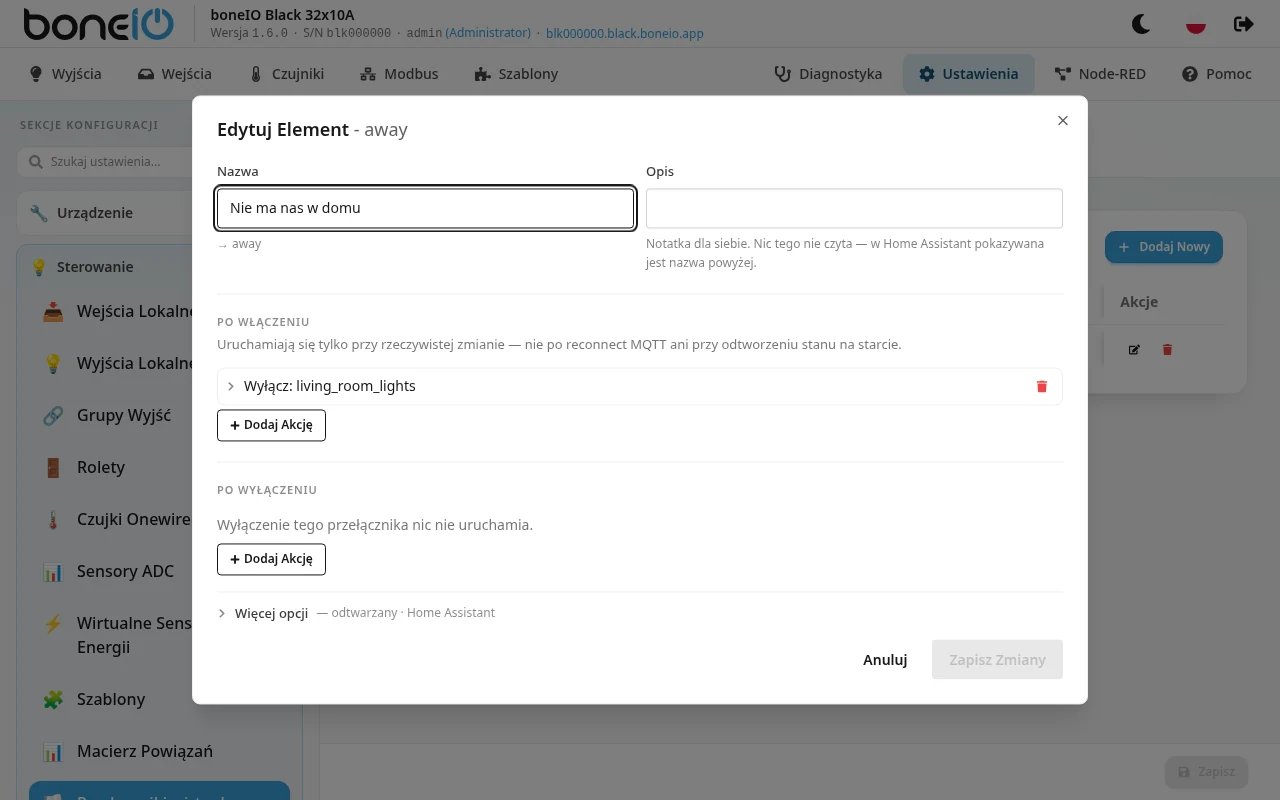1280x800 pixels.
Task: Click the Opis input field
Action: tap(854, 208)
